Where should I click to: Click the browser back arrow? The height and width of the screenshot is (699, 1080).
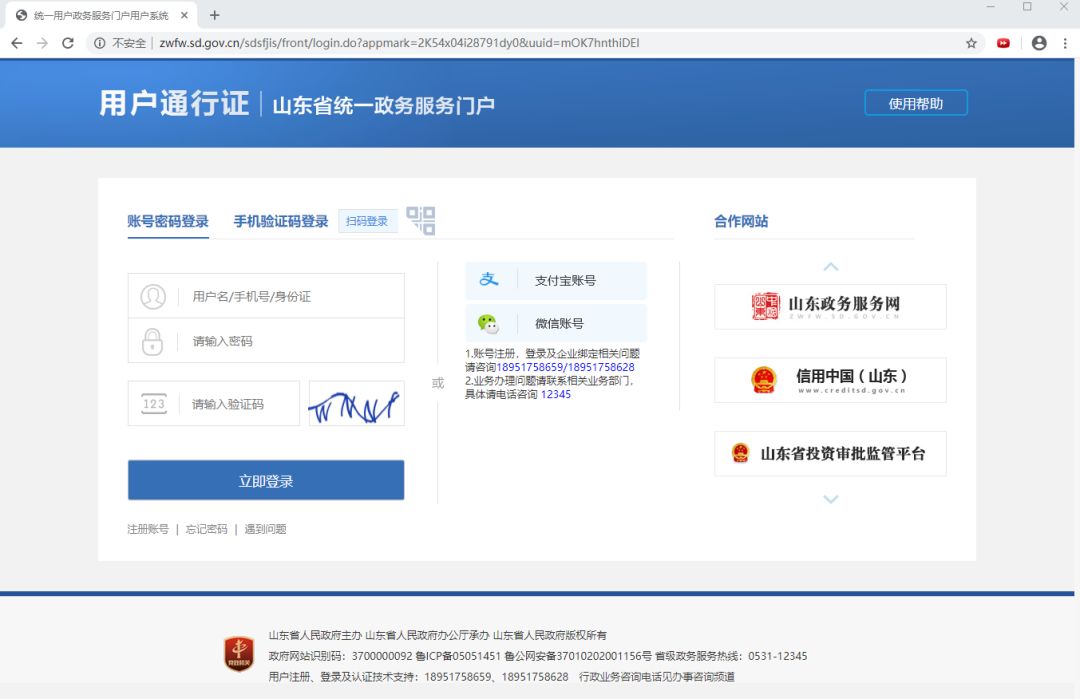tap(17, 43)
